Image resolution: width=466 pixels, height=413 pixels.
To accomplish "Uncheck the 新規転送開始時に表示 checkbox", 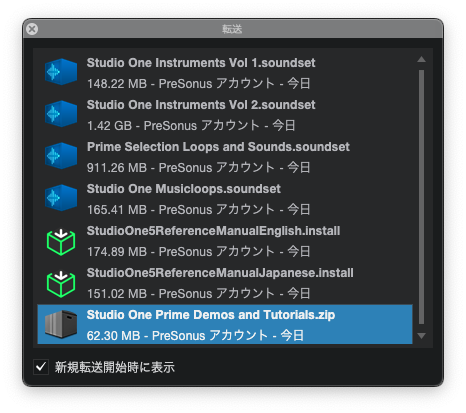I will 41,367.
